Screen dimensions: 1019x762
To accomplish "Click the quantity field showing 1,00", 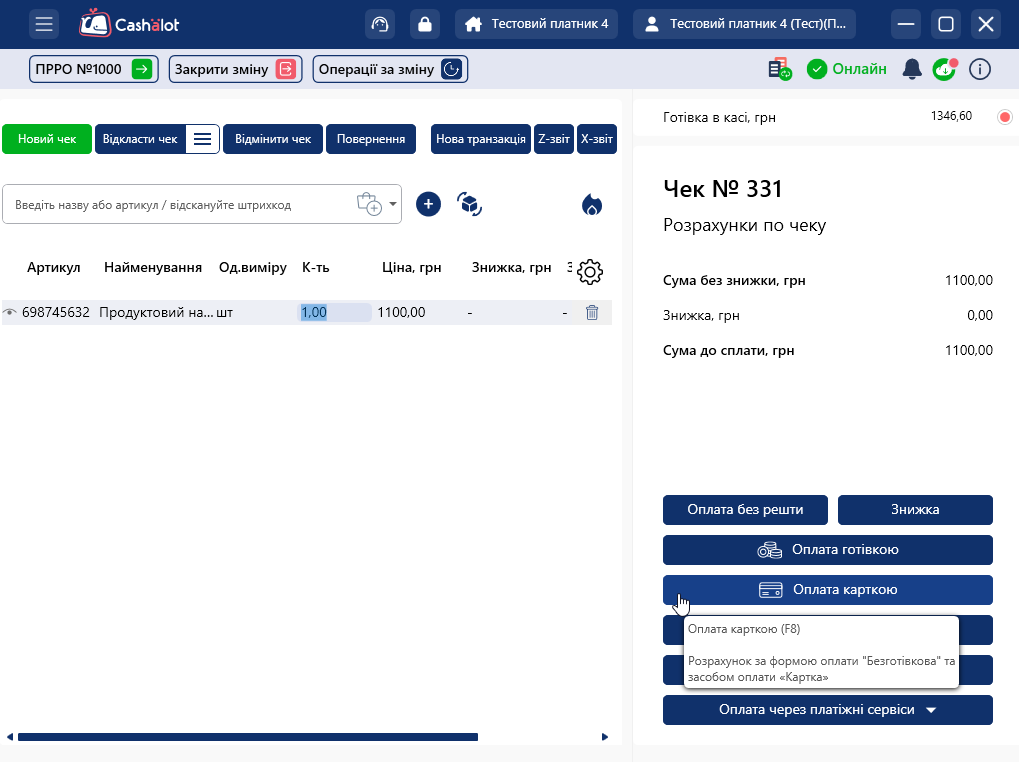I will pos(335,312).
